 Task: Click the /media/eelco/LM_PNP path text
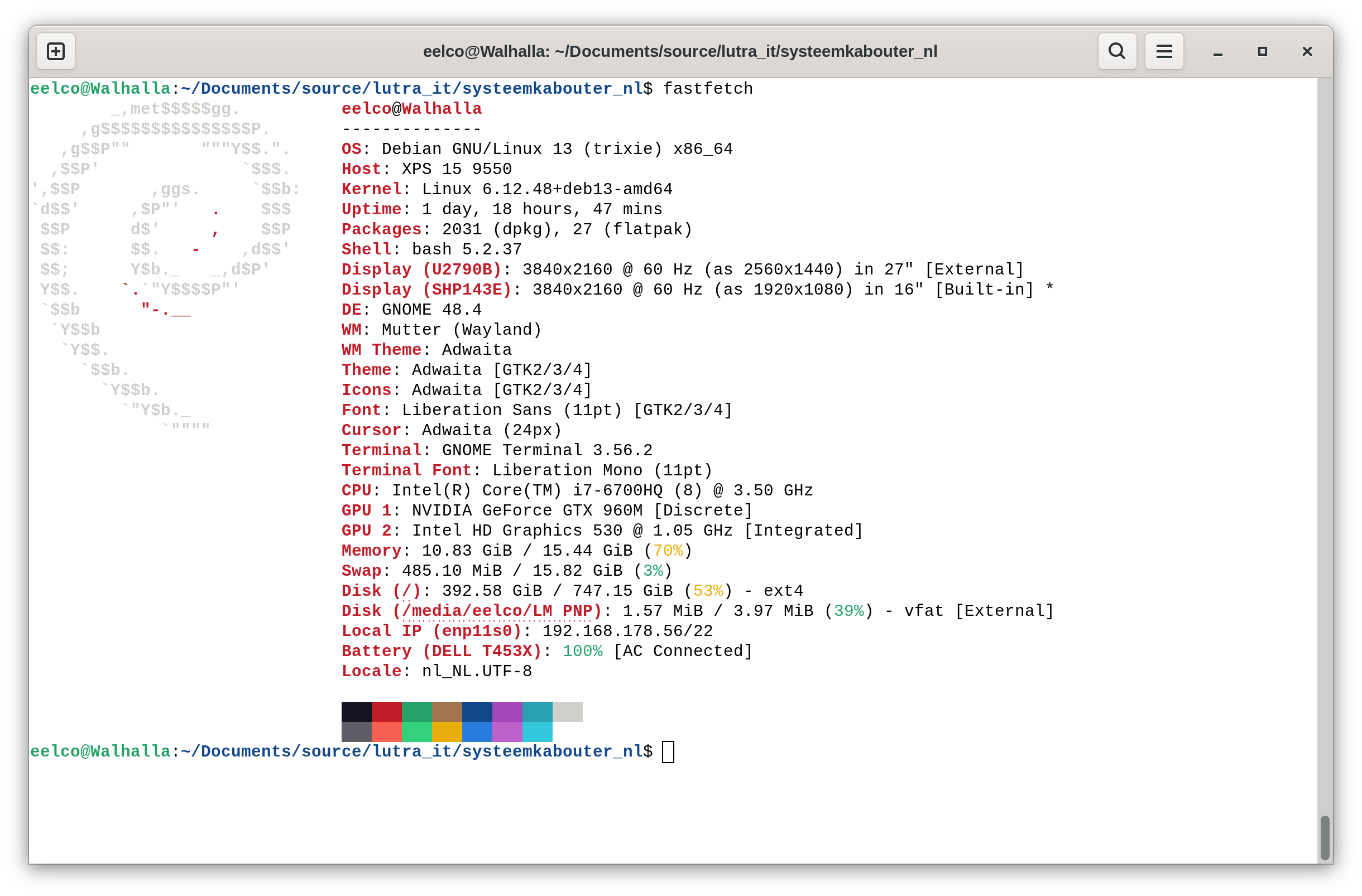click(x=497, y=611)
